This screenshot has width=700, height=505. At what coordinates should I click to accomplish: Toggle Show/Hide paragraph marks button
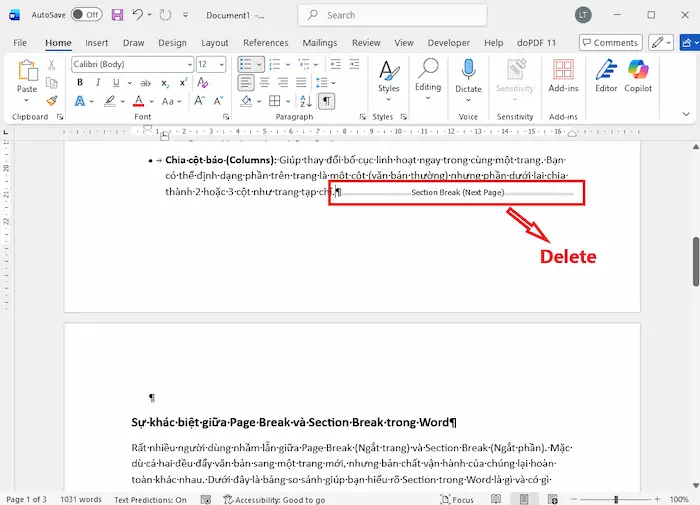(326, 101)
